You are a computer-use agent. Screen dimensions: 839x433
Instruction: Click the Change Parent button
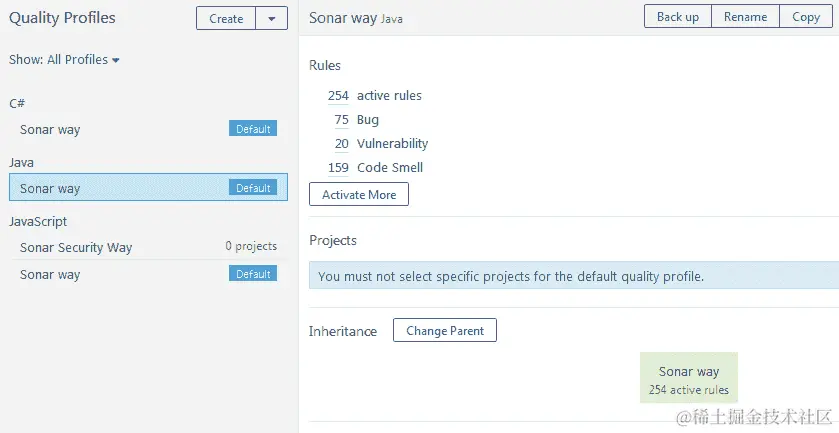coord(445,330)
